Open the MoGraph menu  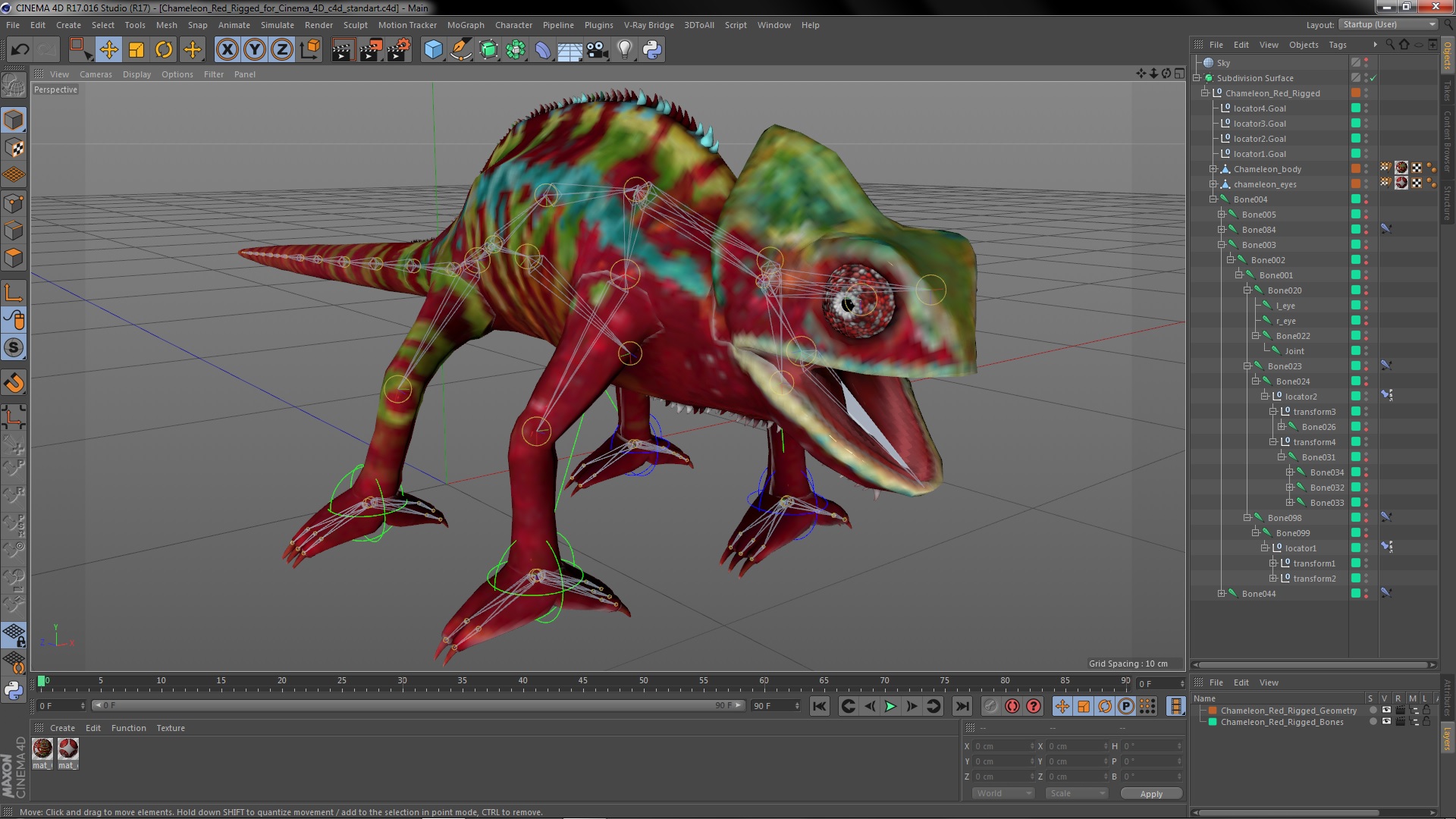466,25
